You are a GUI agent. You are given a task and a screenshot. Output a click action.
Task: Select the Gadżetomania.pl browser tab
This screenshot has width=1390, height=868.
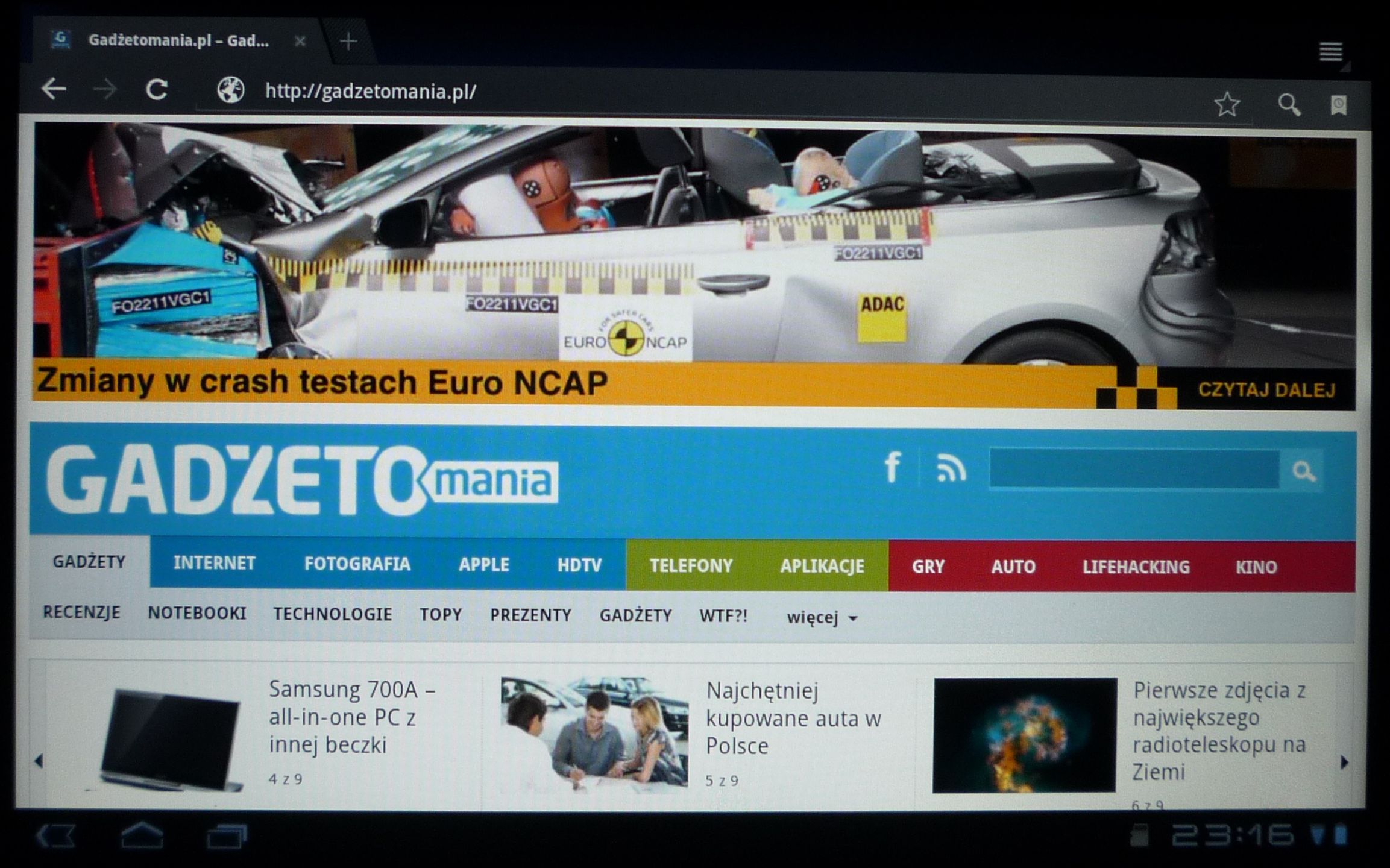point(178,41)
